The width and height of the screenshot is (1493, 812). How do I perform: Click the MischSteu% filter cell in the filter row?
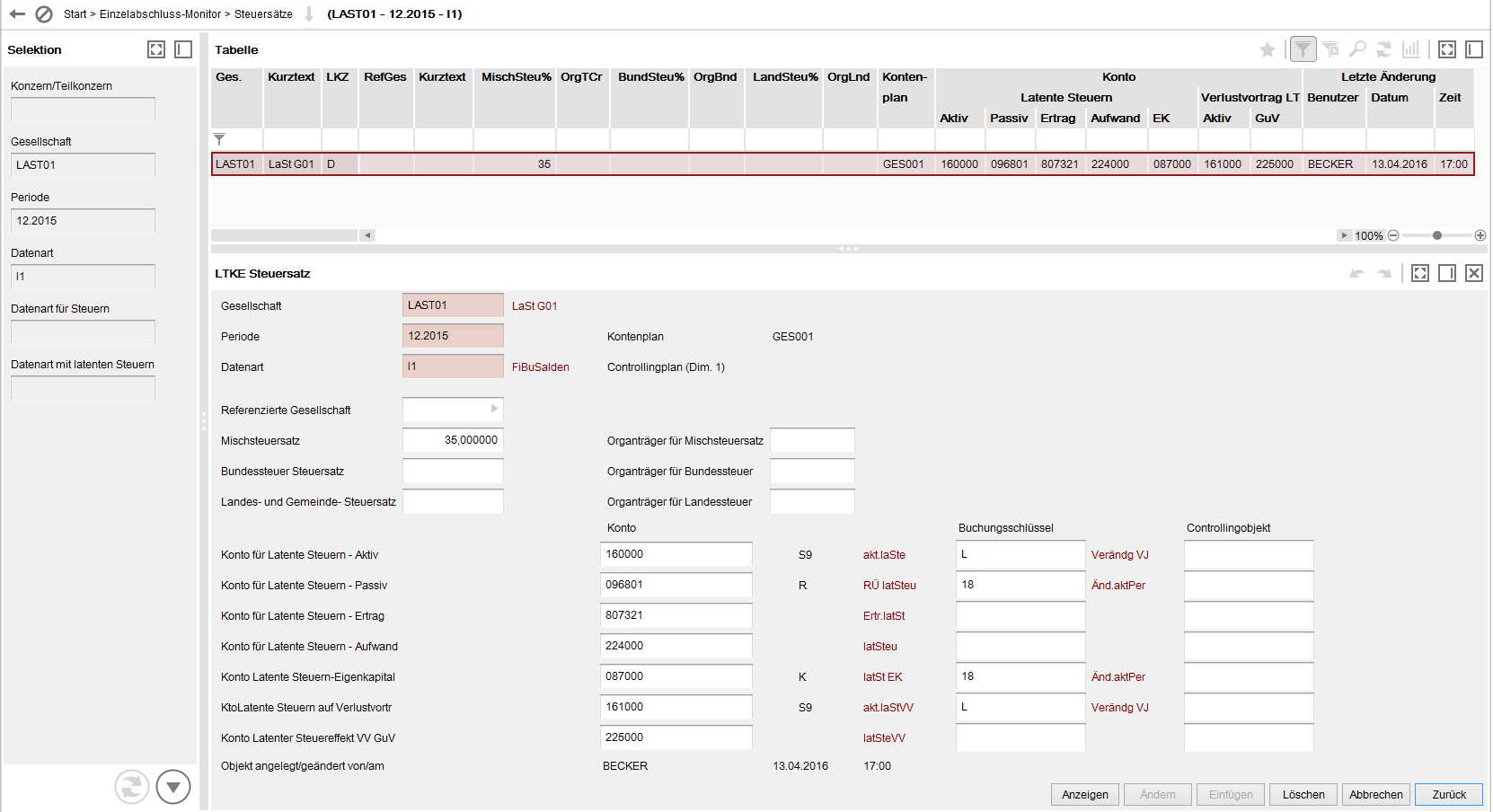(515, 139)
